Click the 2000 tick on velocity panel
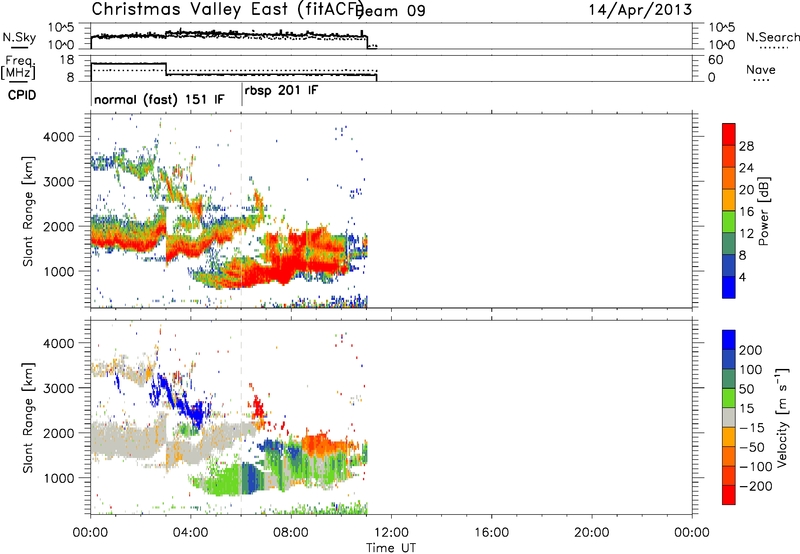 58,433
